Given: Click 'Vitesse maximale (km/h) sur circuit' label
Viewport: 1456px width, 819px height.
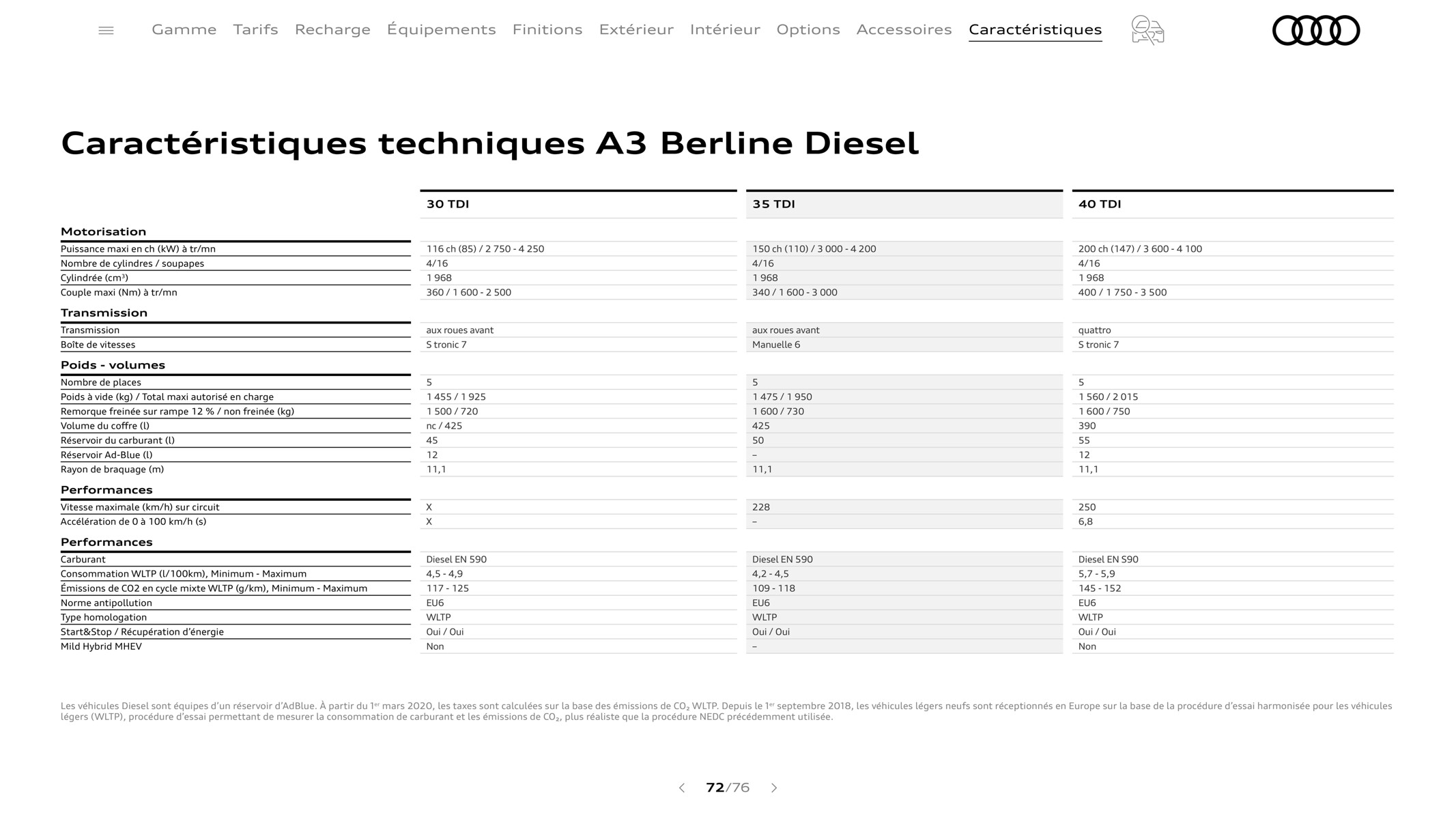Looking at the screenshot, I should [x=140, y=507].
